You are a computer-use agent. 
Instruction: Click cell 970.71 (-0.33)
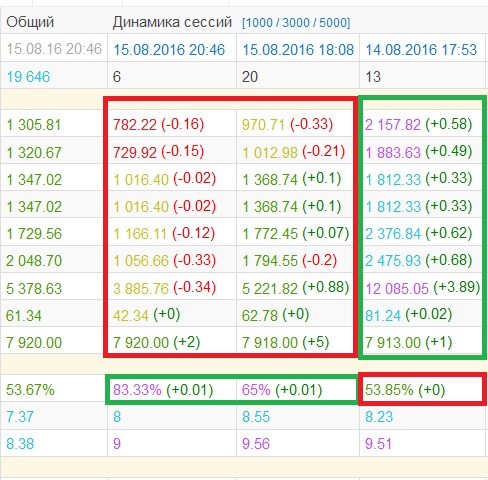click(287, 125)
